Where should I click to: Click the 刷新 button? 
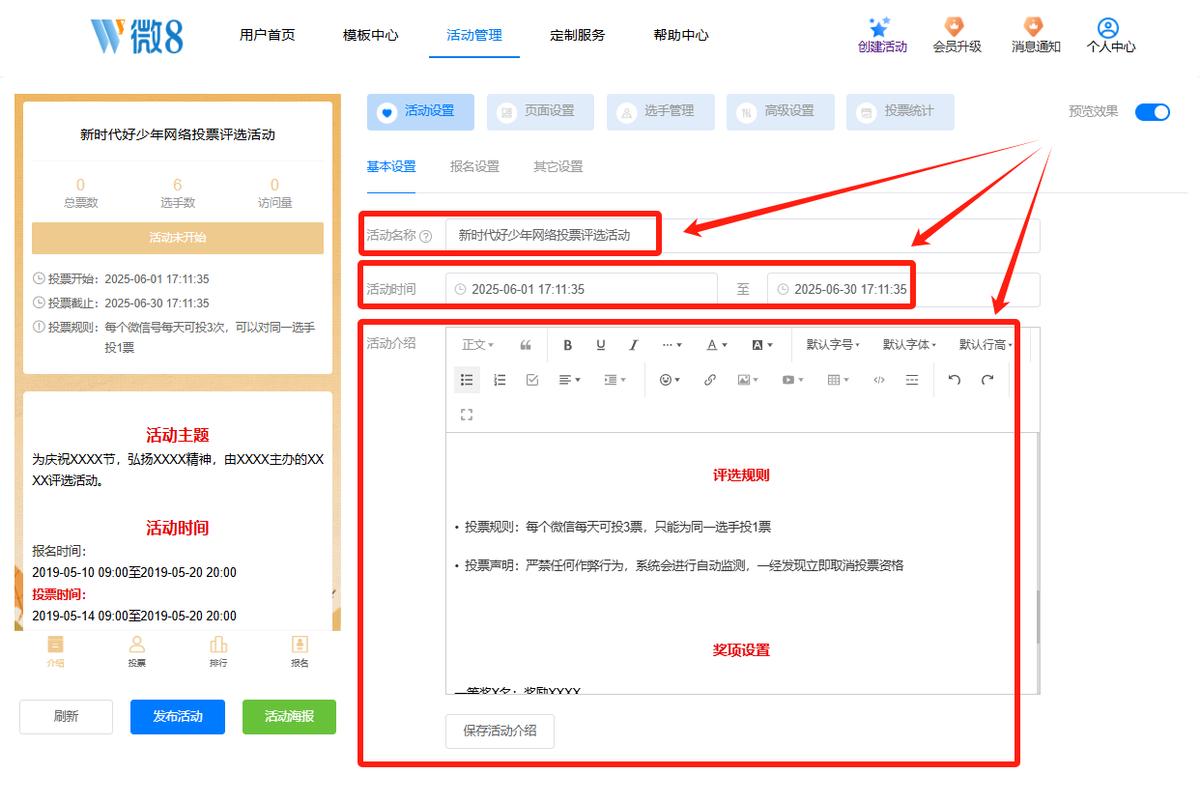click(x=66, y=717)
